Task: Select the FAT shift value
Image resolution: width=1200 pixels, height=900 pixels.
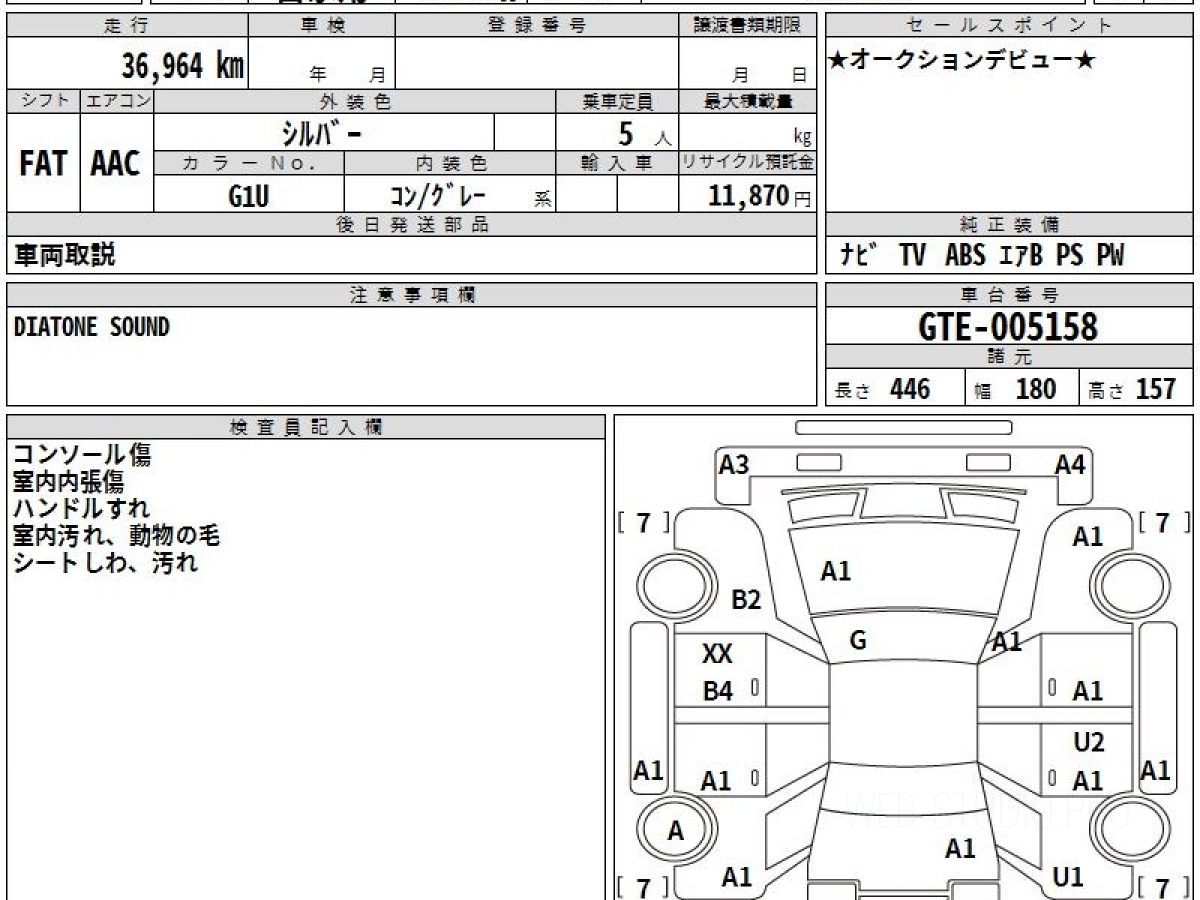Action: 43,164
